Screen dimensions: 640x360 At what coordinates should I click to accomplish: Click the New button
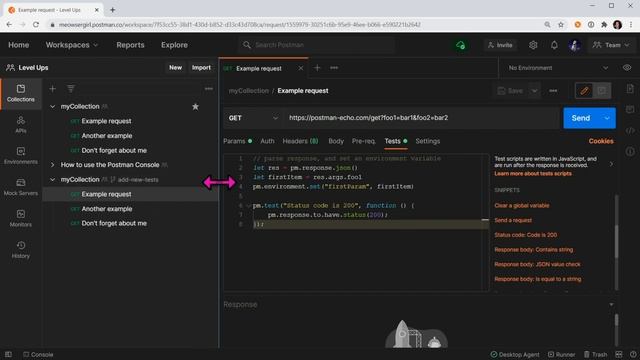[x=176, y=68]
